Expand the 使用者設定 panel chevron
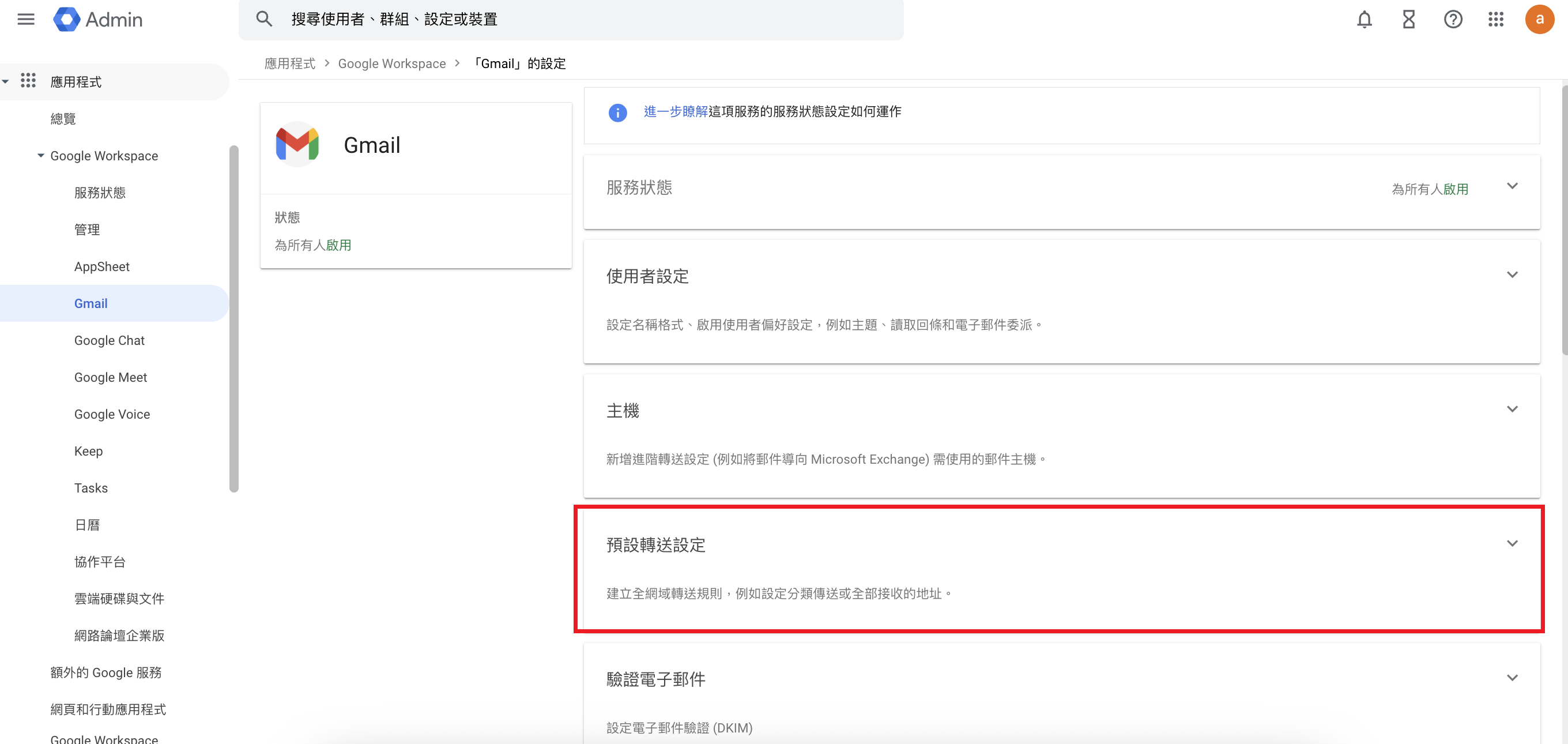The height and width of the screenshot is (744, 1568). tap(1512, 275)
